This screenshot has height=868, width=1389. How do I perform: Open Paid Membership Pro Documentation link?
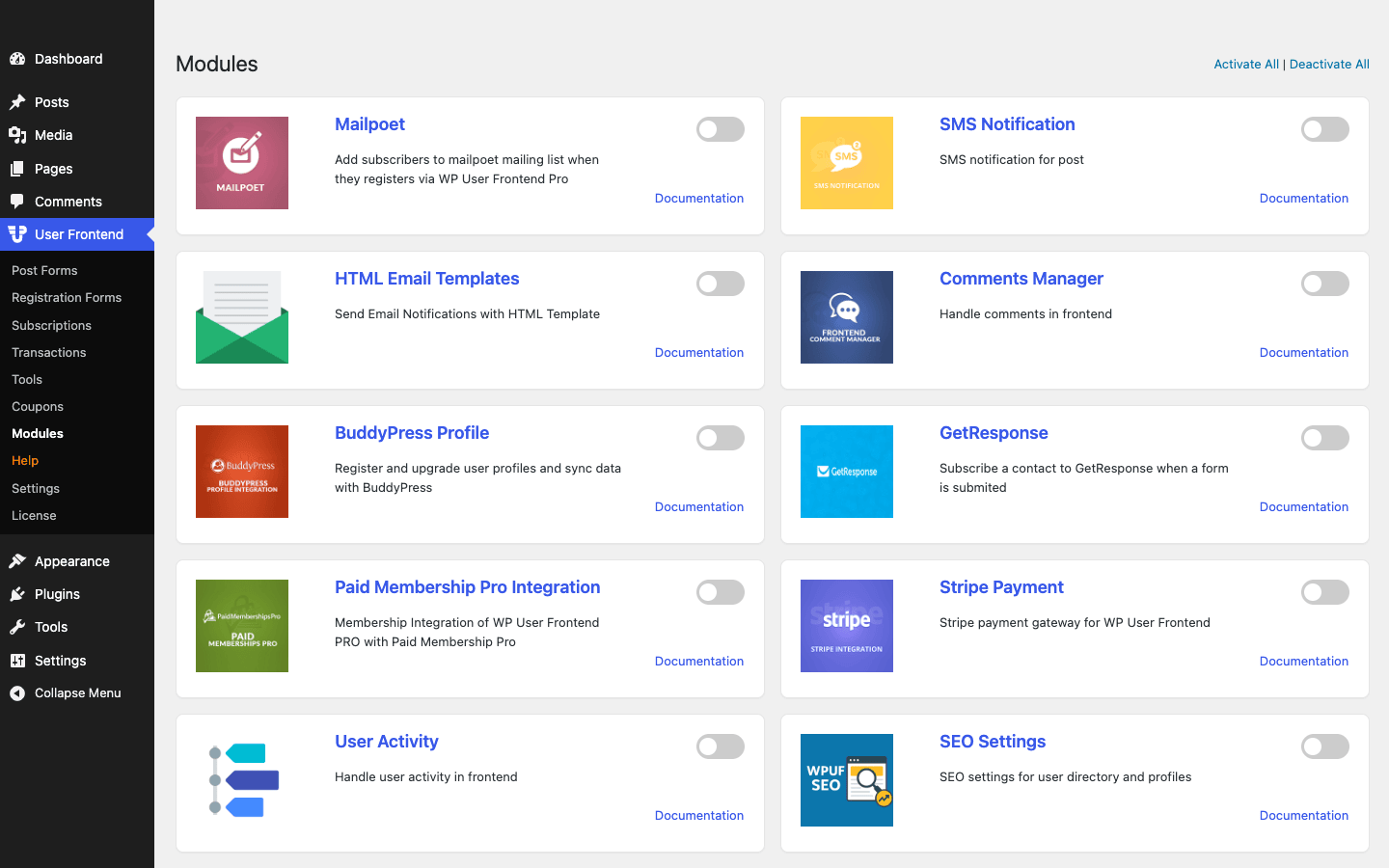click(x=699, y=662)
